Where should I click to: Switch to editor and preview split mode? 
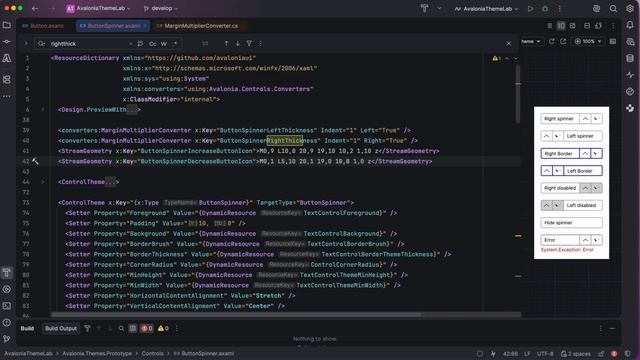[x=561, y=26]
